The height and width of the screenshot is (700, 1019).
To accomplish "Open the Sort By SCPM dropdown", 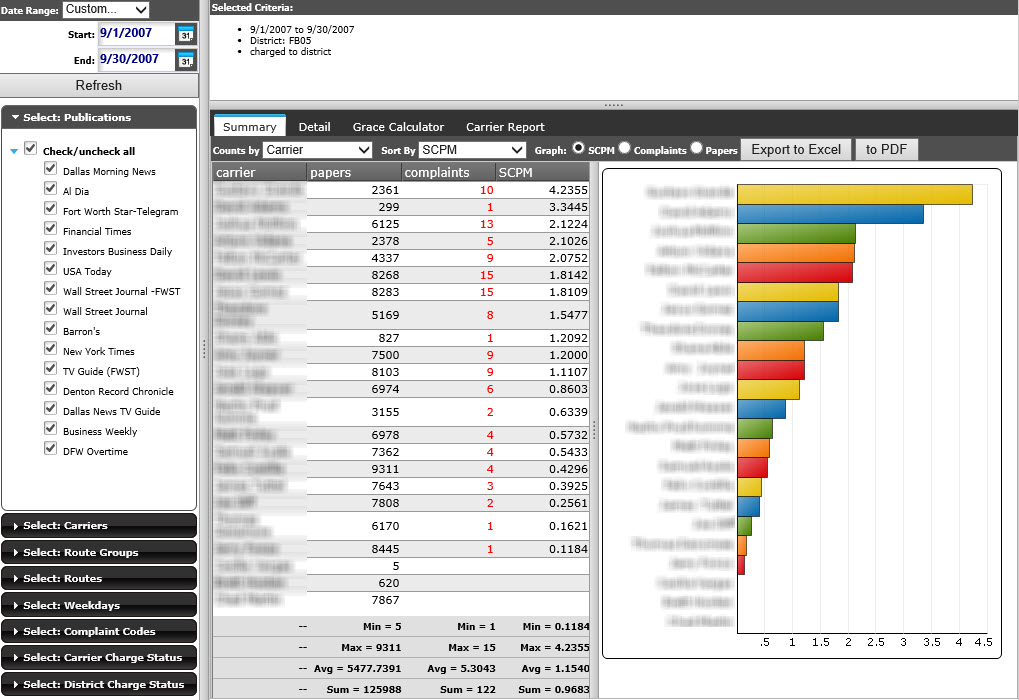I will point(471,150).
